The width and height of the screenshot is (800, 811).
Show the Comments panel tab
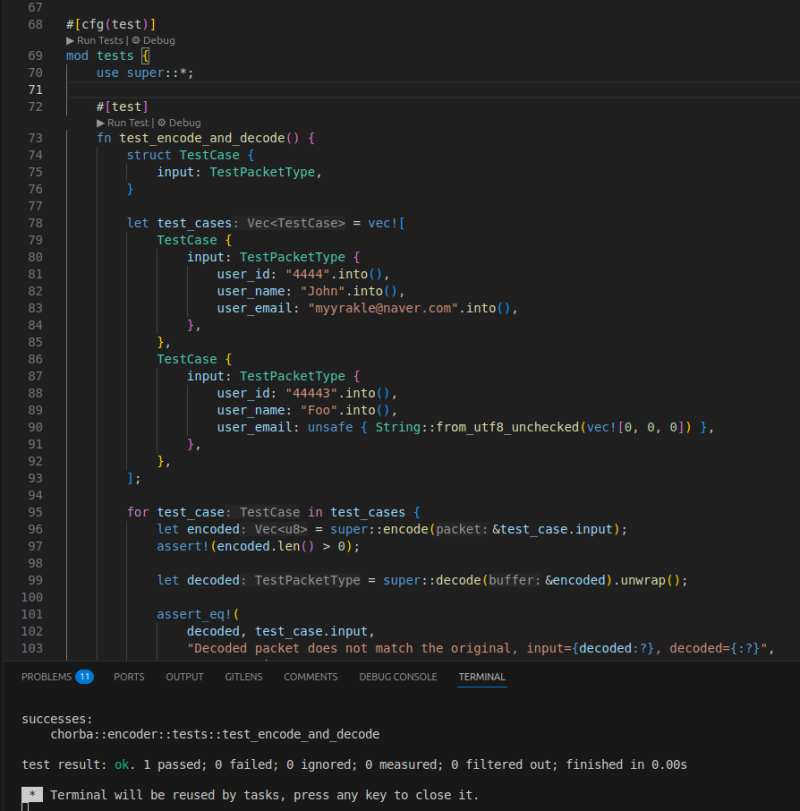pos(310,677)
